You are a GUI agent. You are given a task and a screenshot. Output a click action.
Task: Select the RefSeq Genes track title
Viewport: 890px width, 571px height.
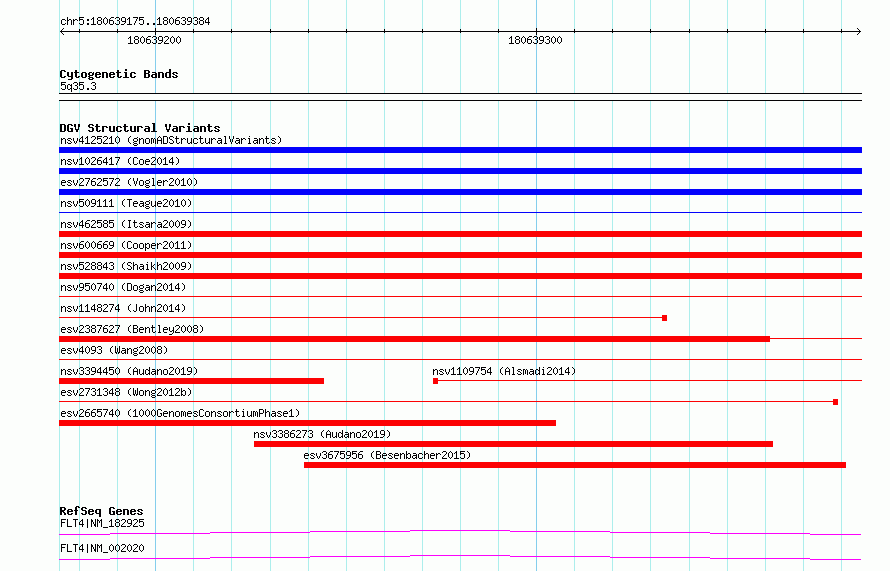101,511
